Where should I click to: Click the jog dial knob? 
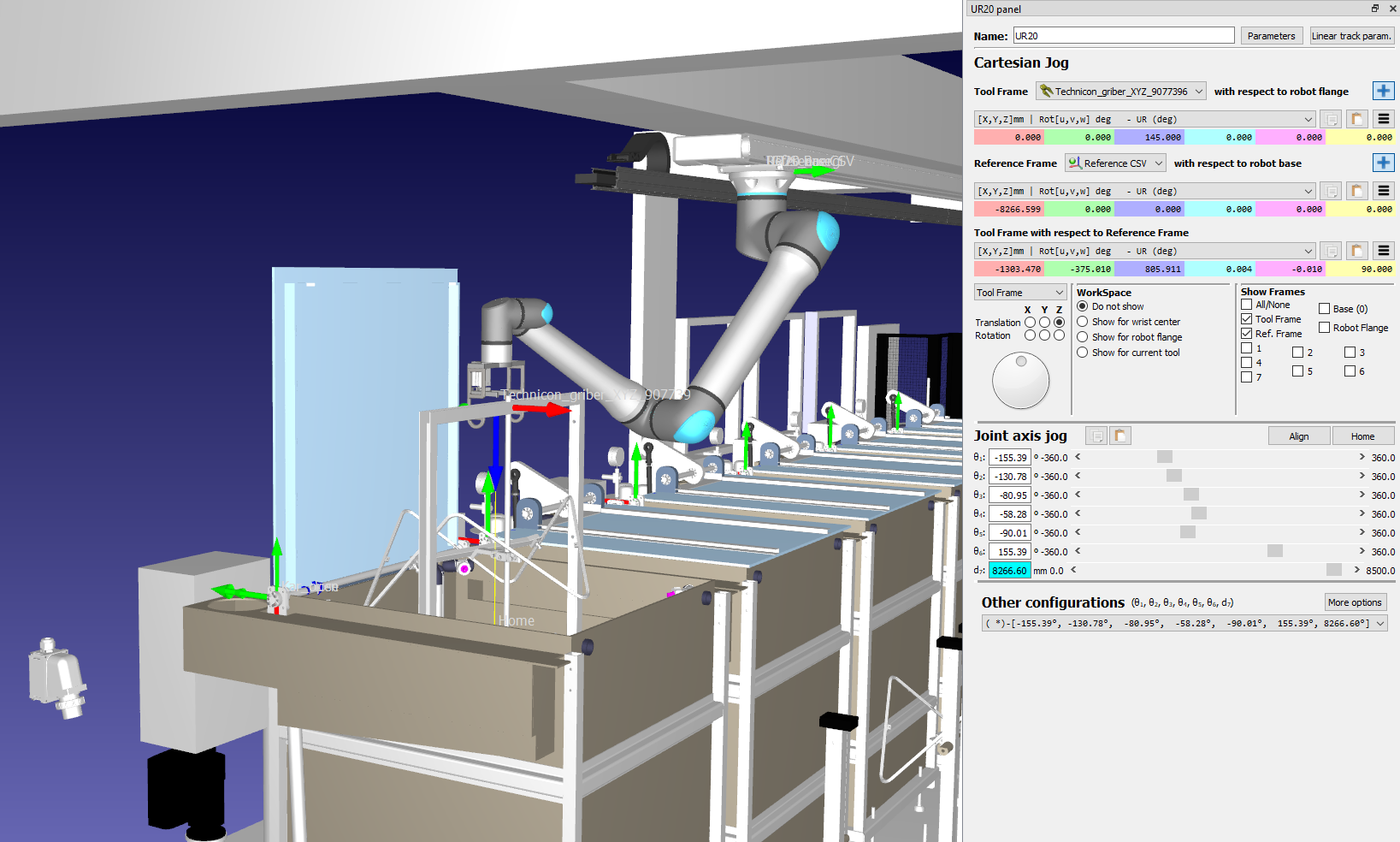pyautogui.click(x=1020, y=381)
